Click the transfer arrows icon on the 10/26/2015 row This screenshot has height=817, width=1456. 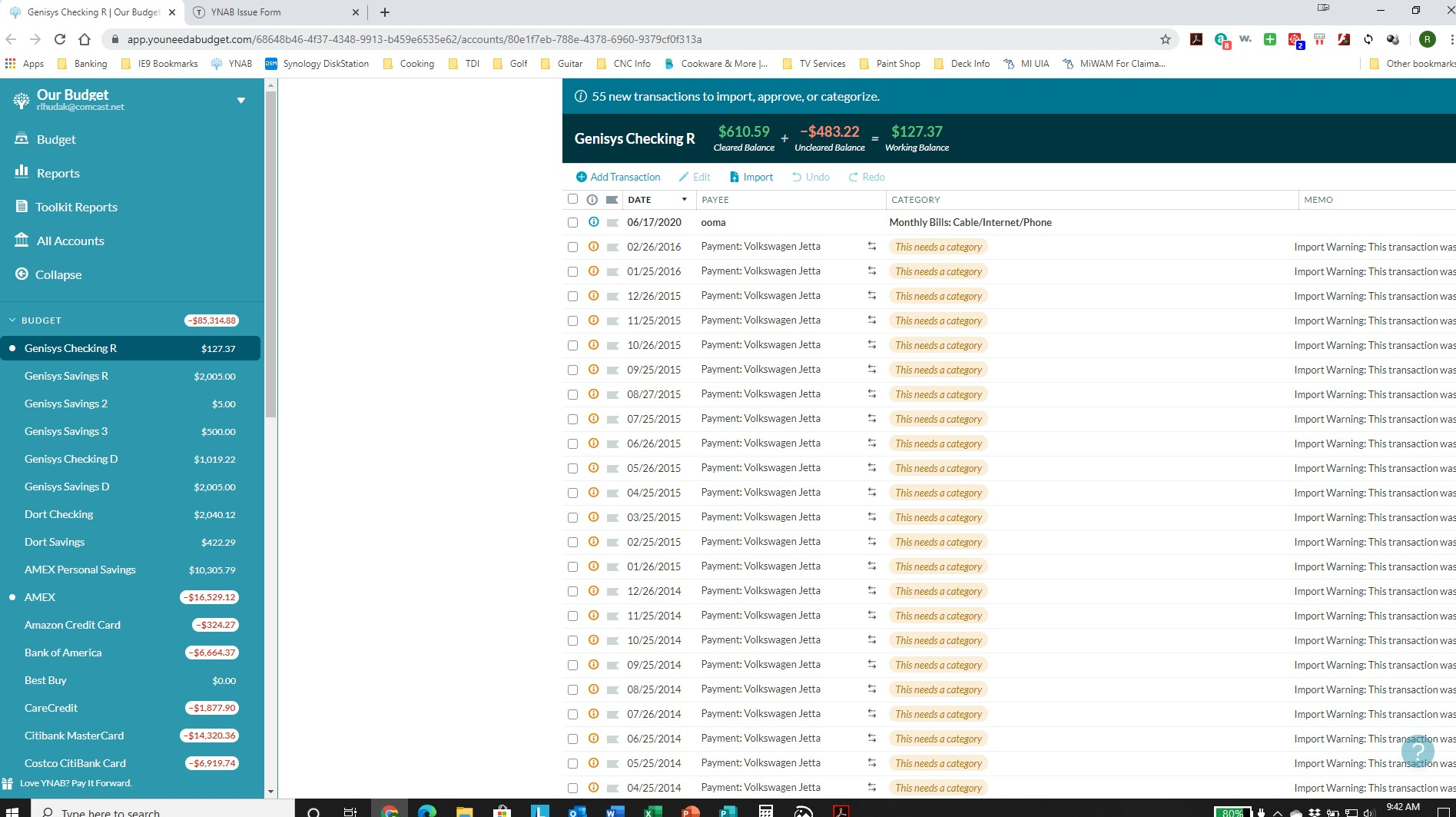(872, 345)
